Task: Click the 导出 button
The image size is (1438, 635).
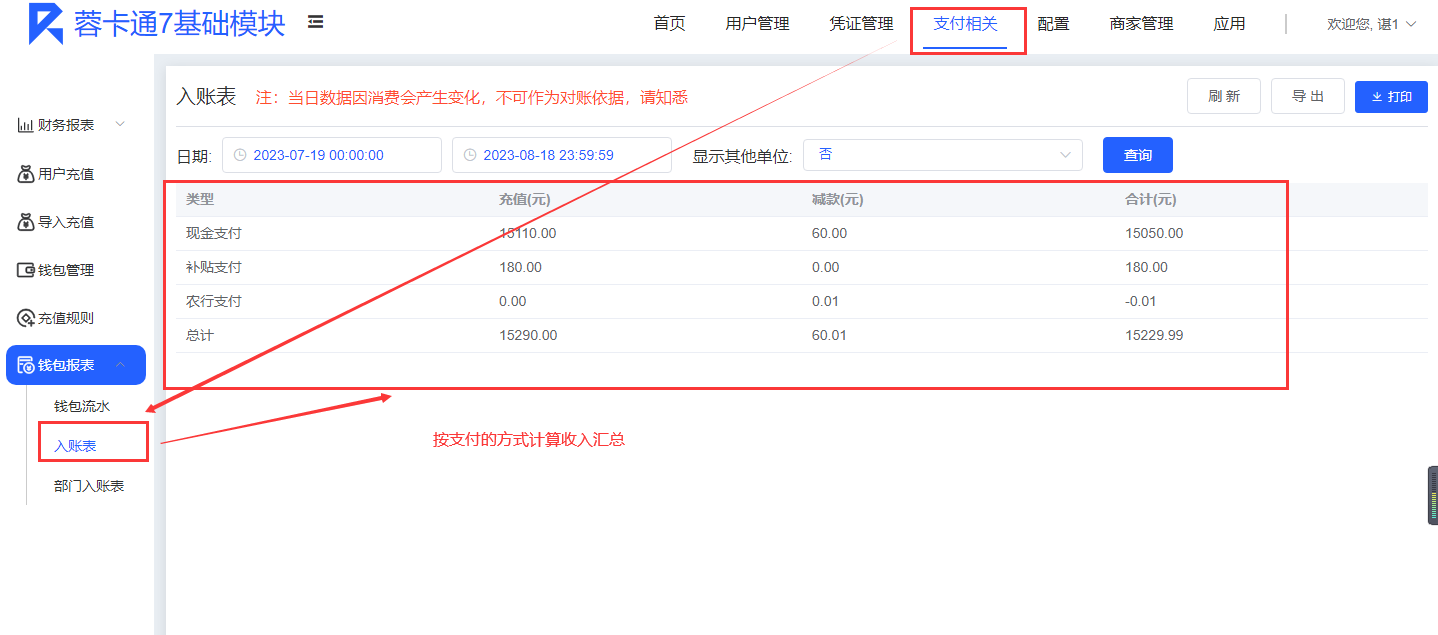Action: (x=1307, y=96)
